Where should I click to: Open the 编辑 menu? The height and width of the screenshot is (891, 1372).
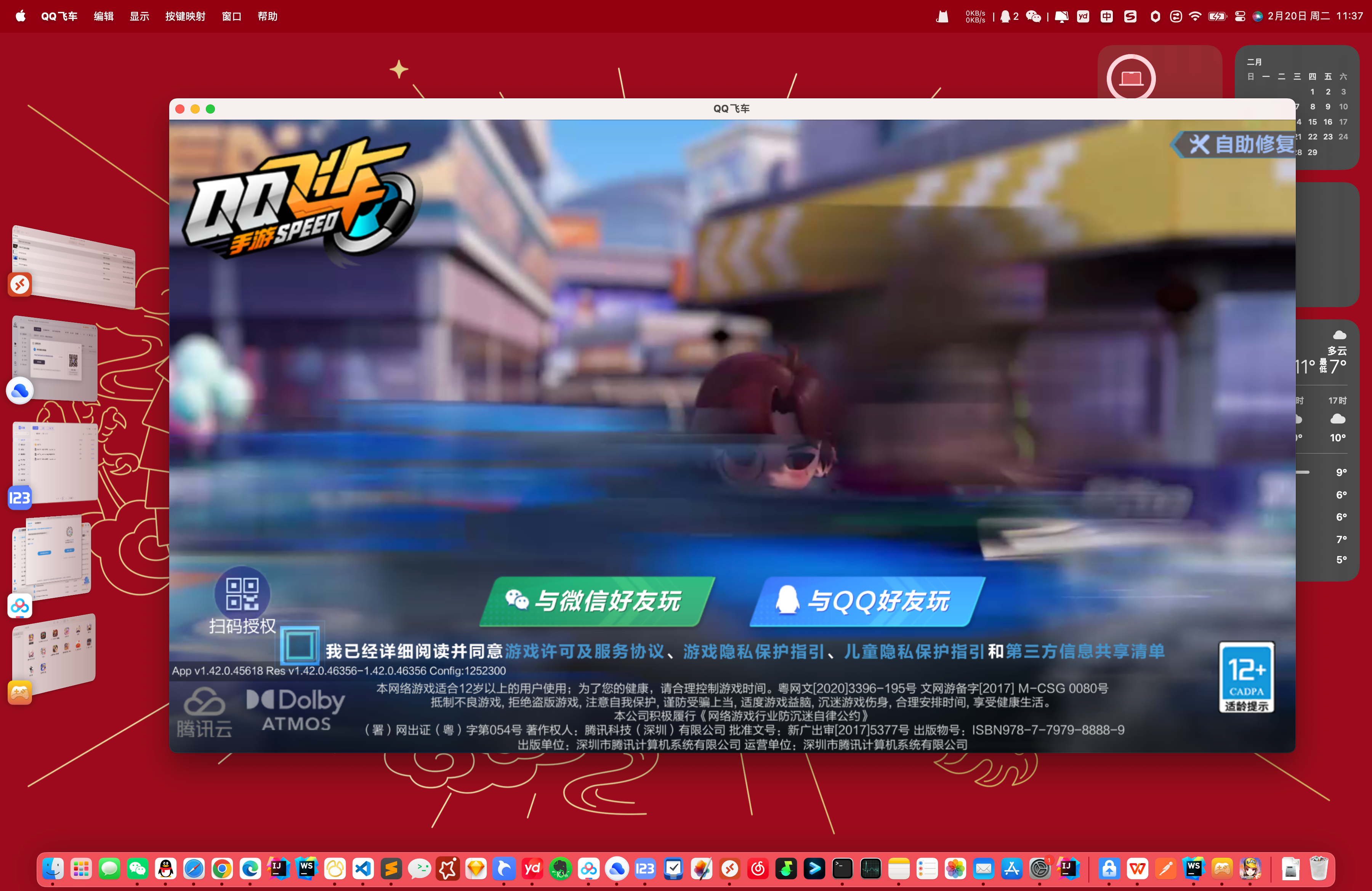click(104, 16)
